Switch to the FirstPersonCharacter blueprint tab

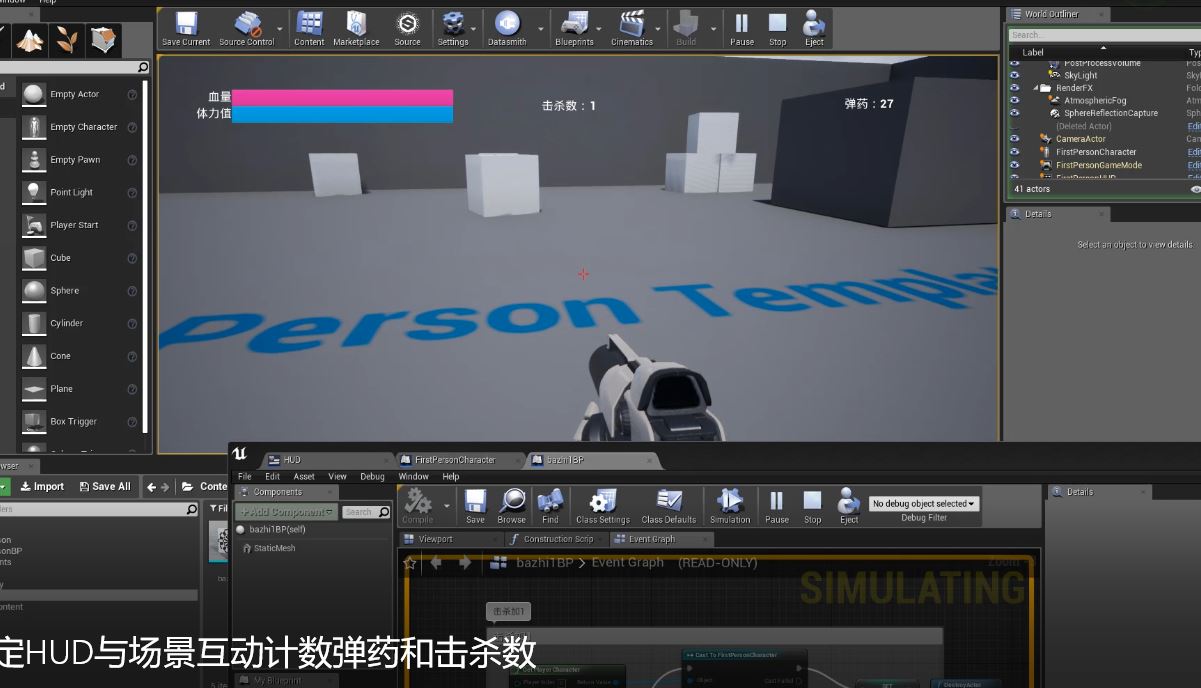(455, 460)
